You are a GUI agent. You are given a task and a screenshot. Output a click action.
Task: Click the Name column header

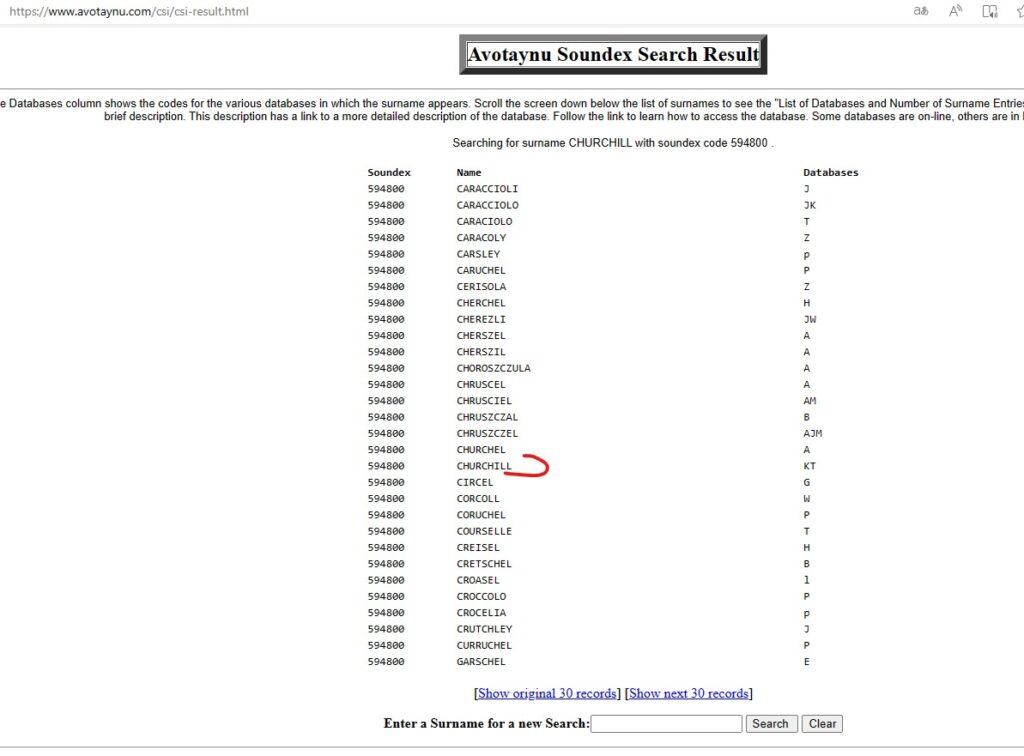[x=469, y=172]
